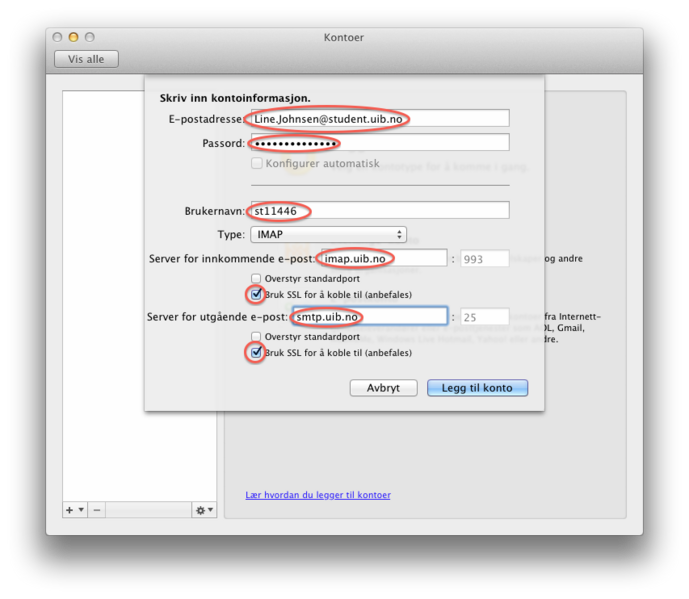Open the gear actions menu

tap(203, 510)
